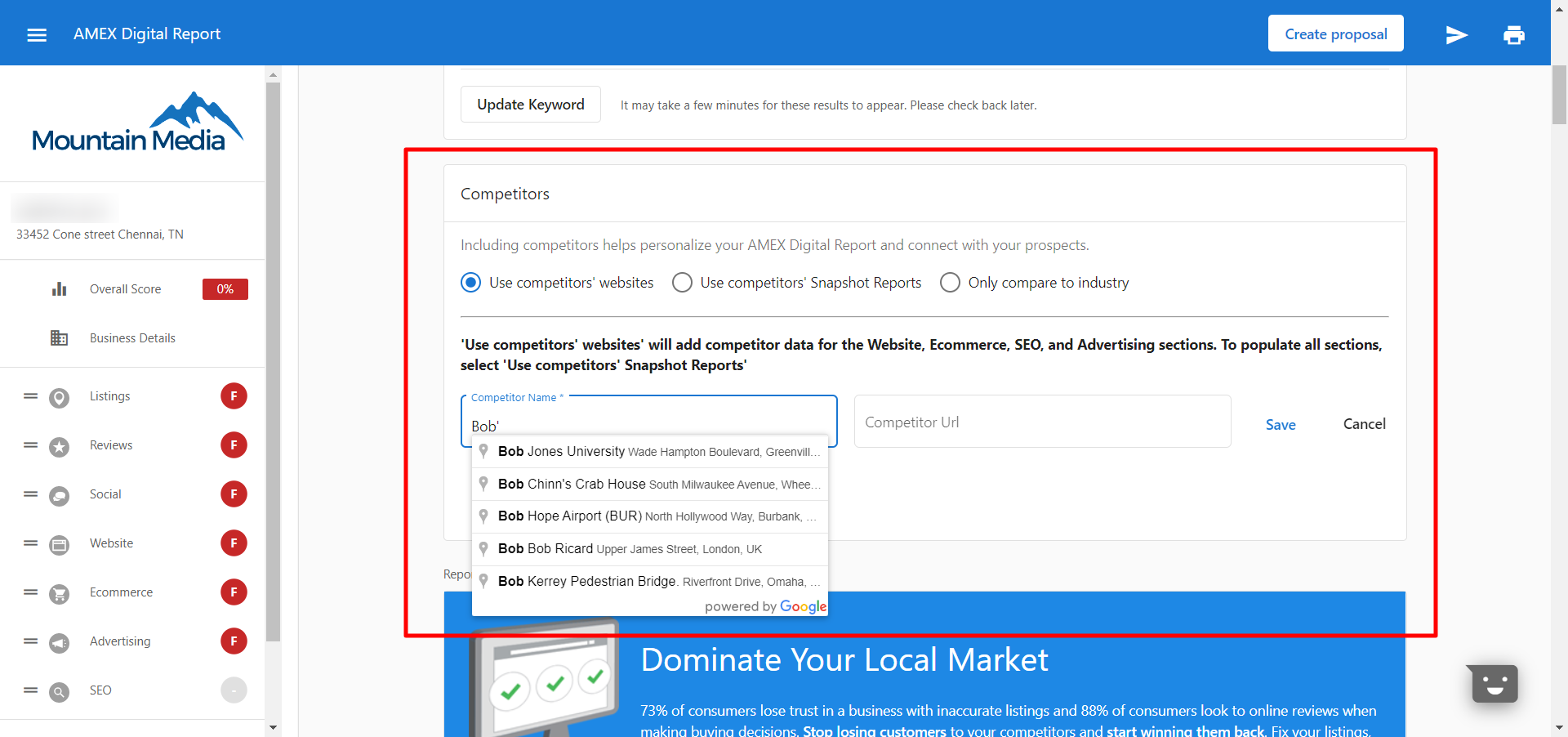The width and height of the screenshot is (1568, 737).
Task: Click the Website drag handle
Action: click(30, 543)
